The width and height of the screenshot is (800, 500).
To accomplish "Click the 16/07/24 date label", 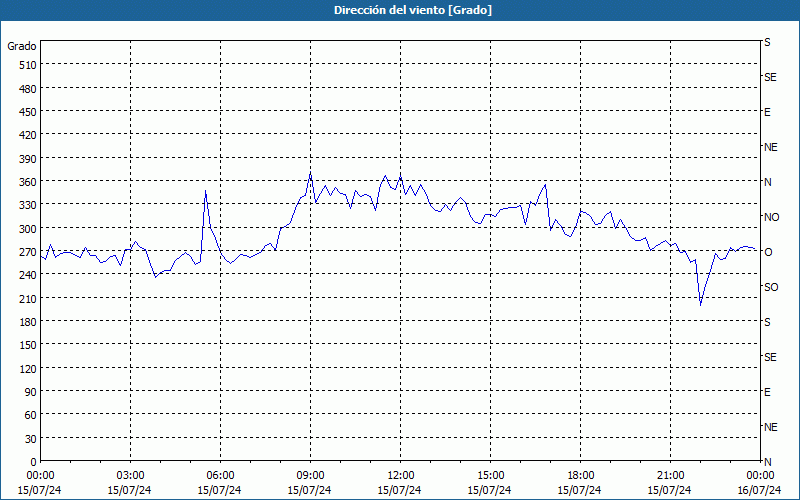I will (x=759, y=490).
